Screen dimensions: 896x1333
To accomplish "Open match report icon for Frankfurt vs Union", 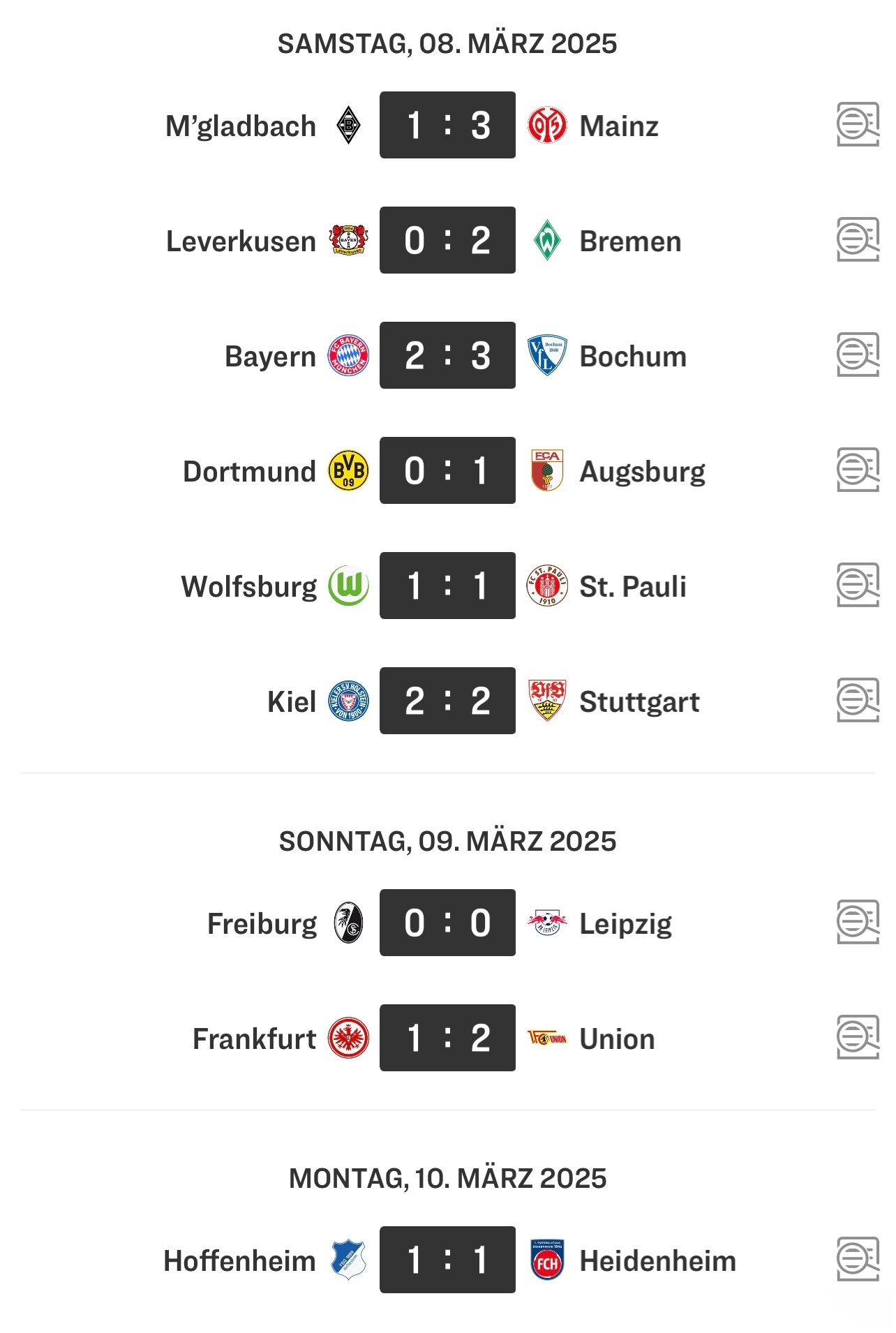I will (x=857, y=1038).
